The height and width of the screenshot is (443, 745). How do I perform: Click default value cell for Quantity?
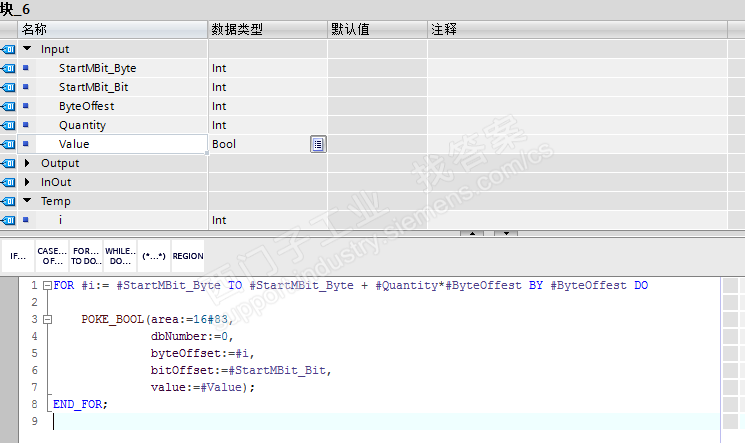click(x=378, y=125)
